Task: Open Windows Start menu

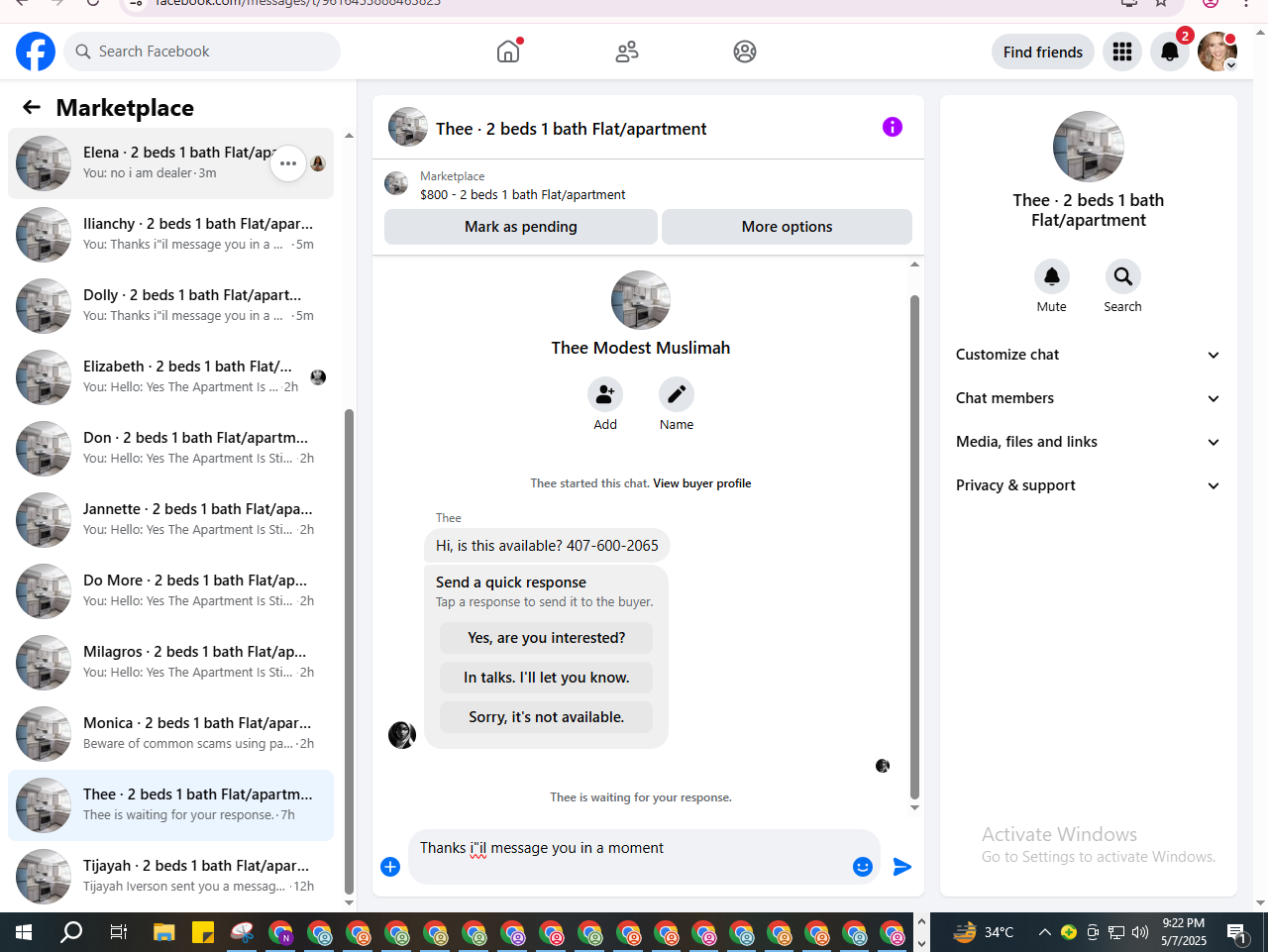Action: [x=24, y=932]
